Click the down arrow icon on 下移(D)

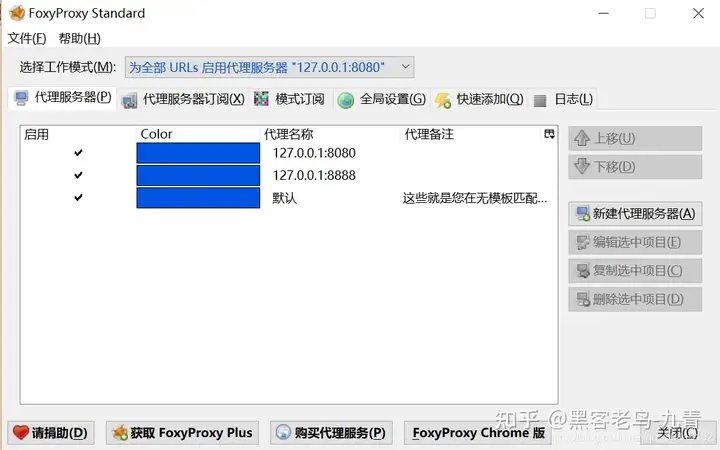pos(582,166)
